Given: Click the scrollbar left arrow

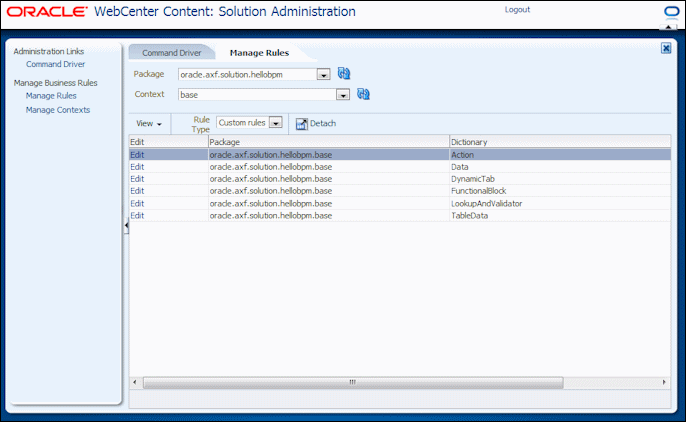Looking at the screenshot, I should [x=135, y=383].
